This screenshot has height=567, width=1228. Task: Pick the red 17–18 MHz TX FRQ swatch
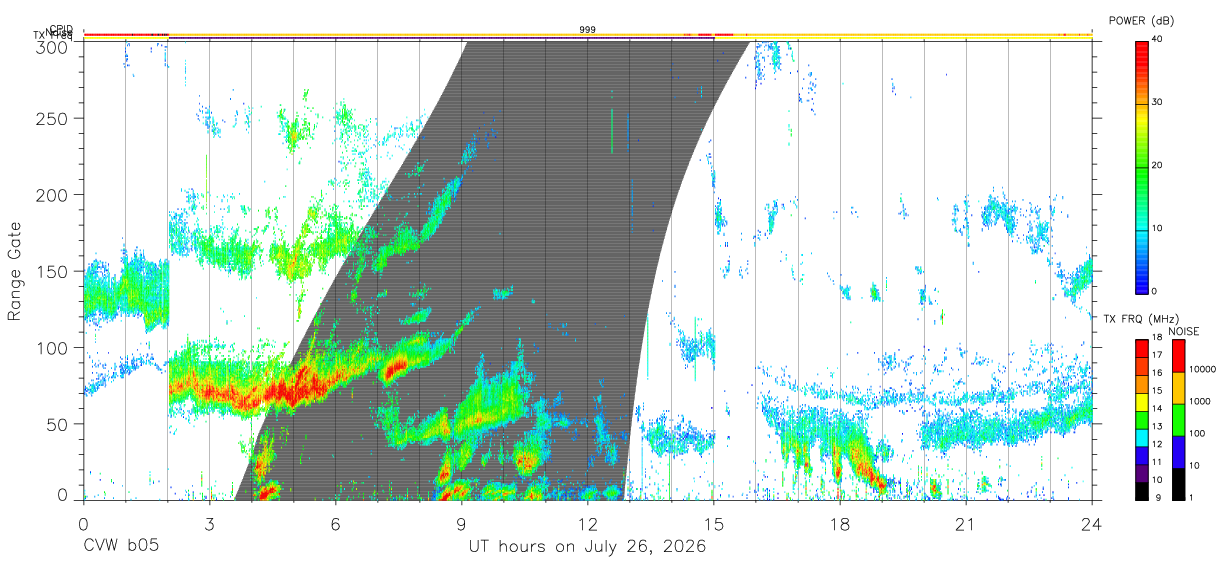pos(1141,349)
